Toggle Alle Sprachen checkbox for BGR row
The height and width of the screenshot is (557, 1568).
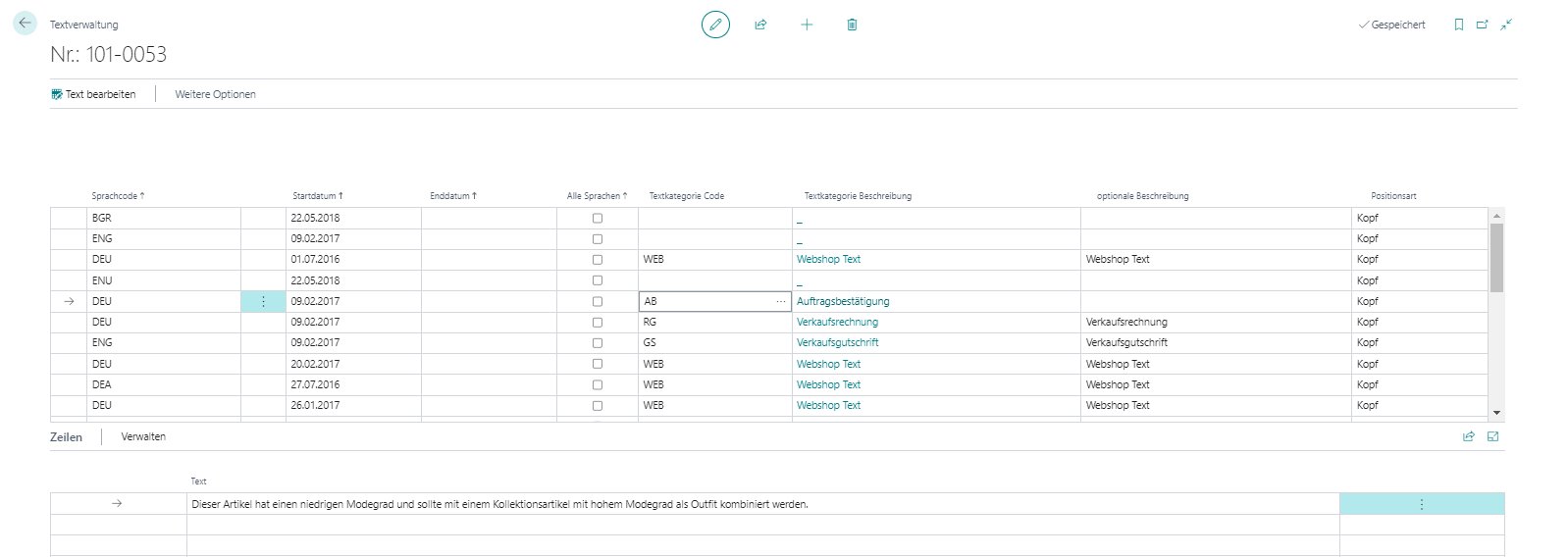598,218
